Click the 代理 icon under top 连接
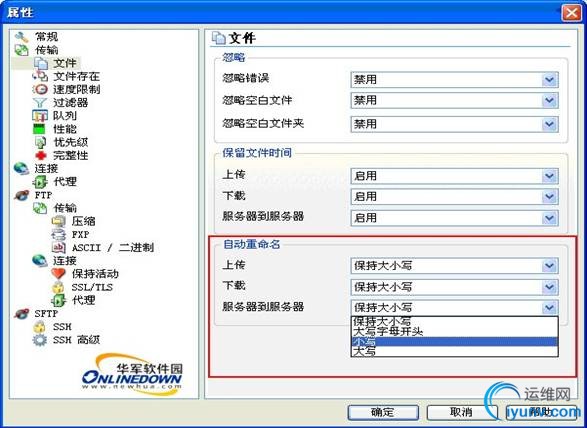This screenshot has width=587, height=428. [x=40, y=182]
